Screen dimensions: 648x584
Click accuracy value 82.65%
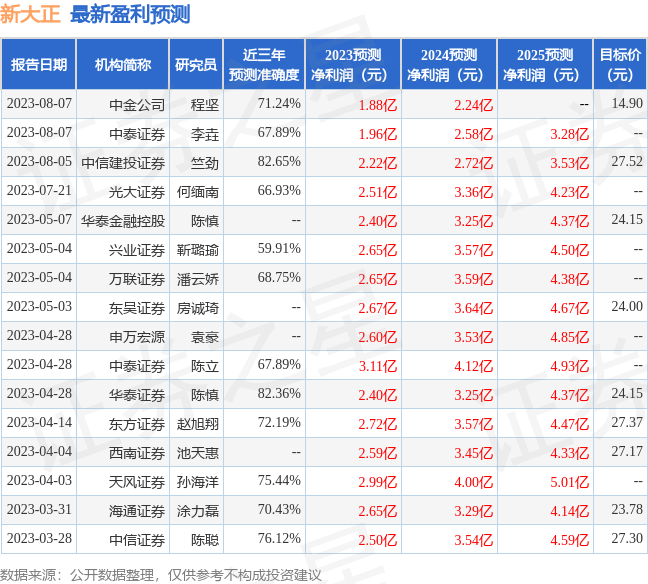pos(279,161)
